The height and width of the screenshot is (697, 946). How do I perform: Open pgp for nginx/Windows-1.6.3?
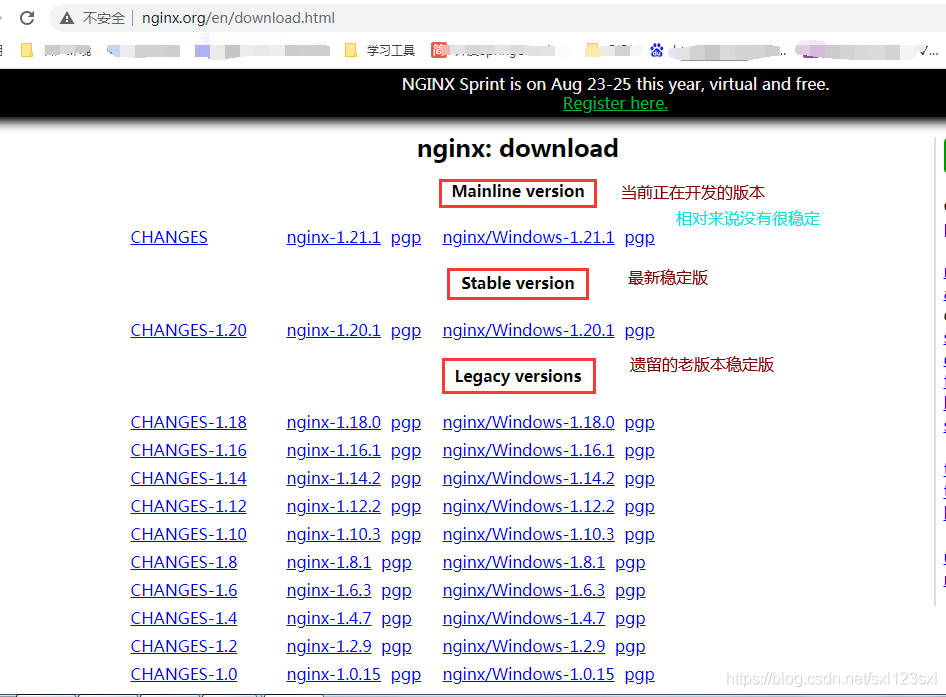click(x=630, y=591)
